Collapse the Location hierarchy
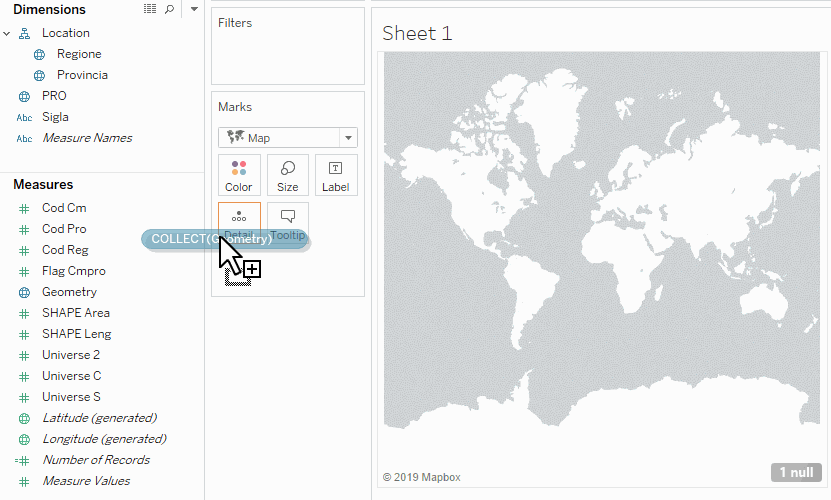The width and height of the screenshot is (831, 500). click(x=7, y=33)
